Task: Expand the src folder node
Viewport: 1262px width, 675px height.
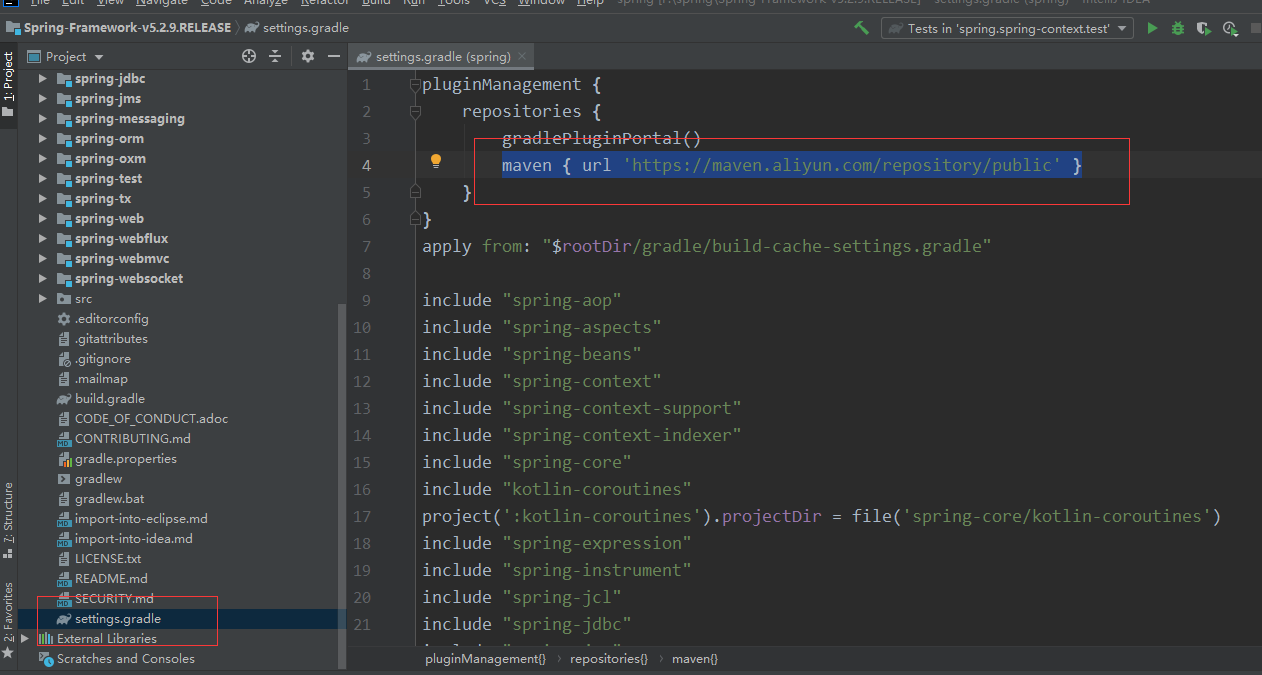Action: 42,298
